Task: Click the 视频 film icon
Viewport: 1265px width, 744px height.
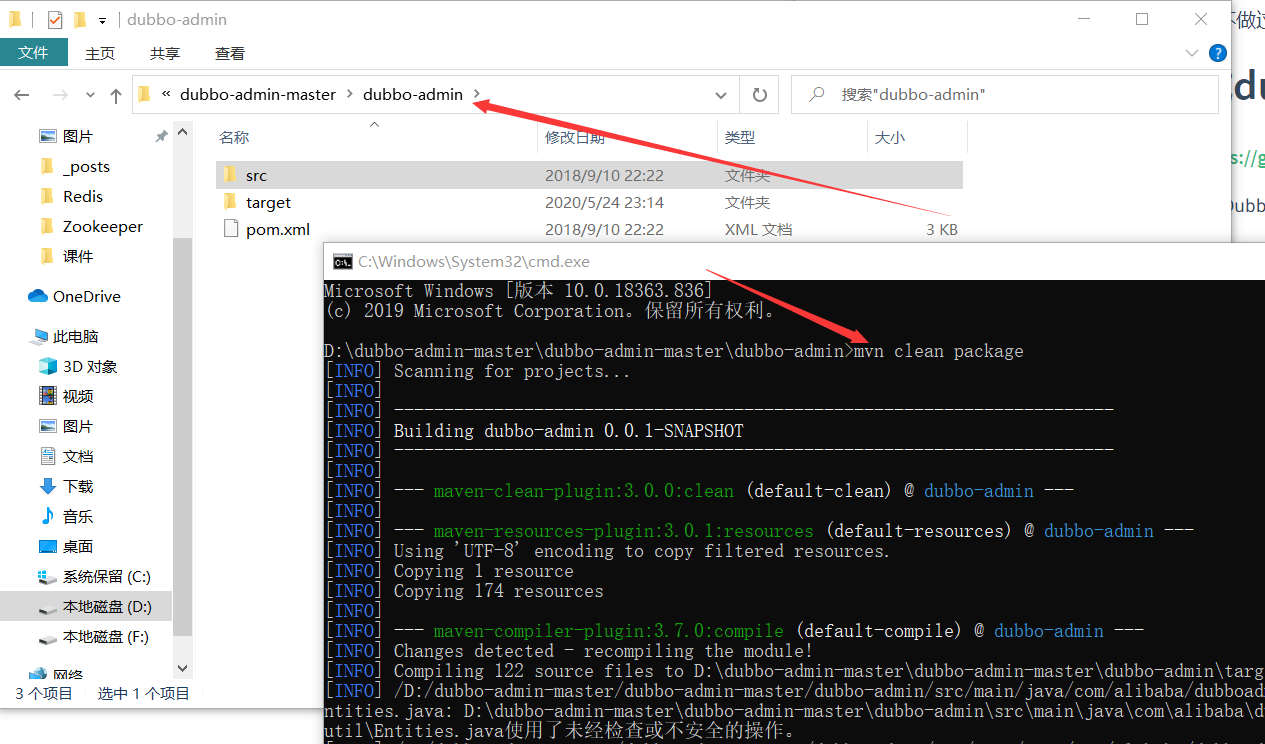Action: (x=47, y=396)
